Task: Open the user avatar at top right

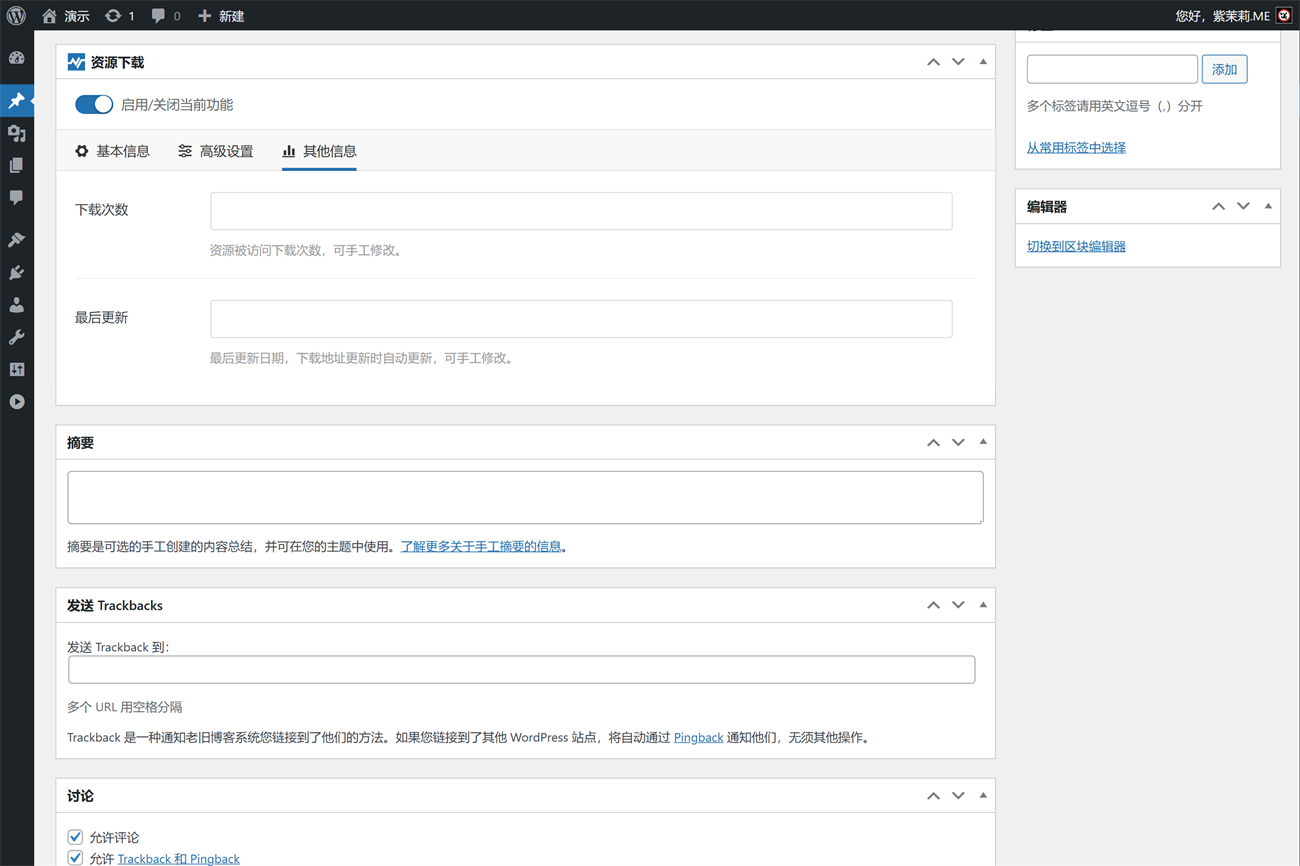Action: 1284,15
